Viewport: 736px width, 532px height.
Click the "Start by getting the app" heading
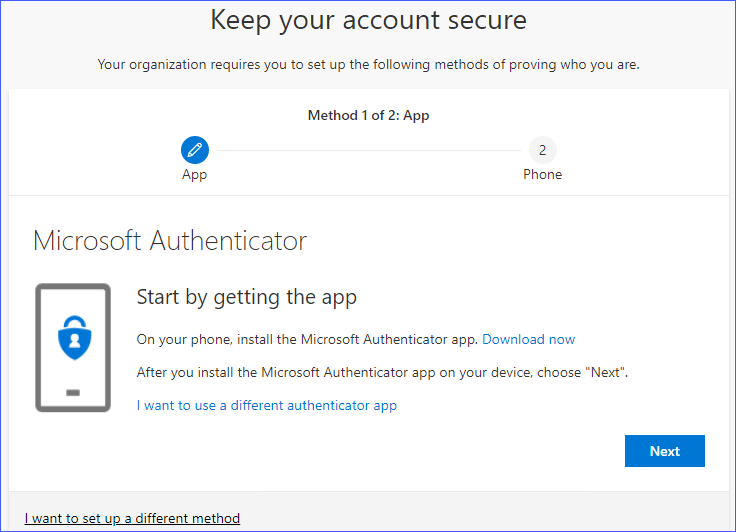pos(246,297)
